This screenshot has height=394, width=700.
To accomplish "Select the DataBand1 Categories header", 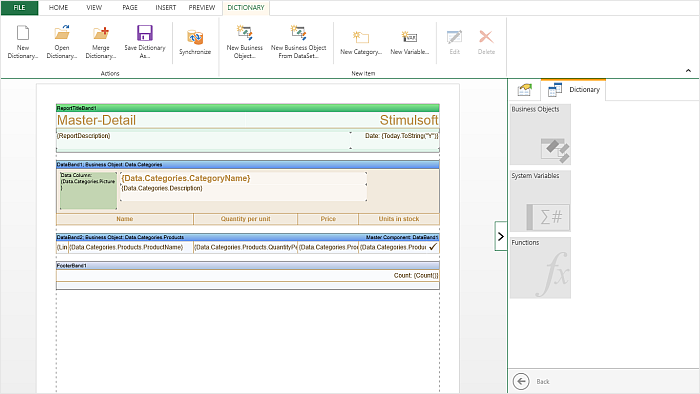I will [x=248, y=165].
